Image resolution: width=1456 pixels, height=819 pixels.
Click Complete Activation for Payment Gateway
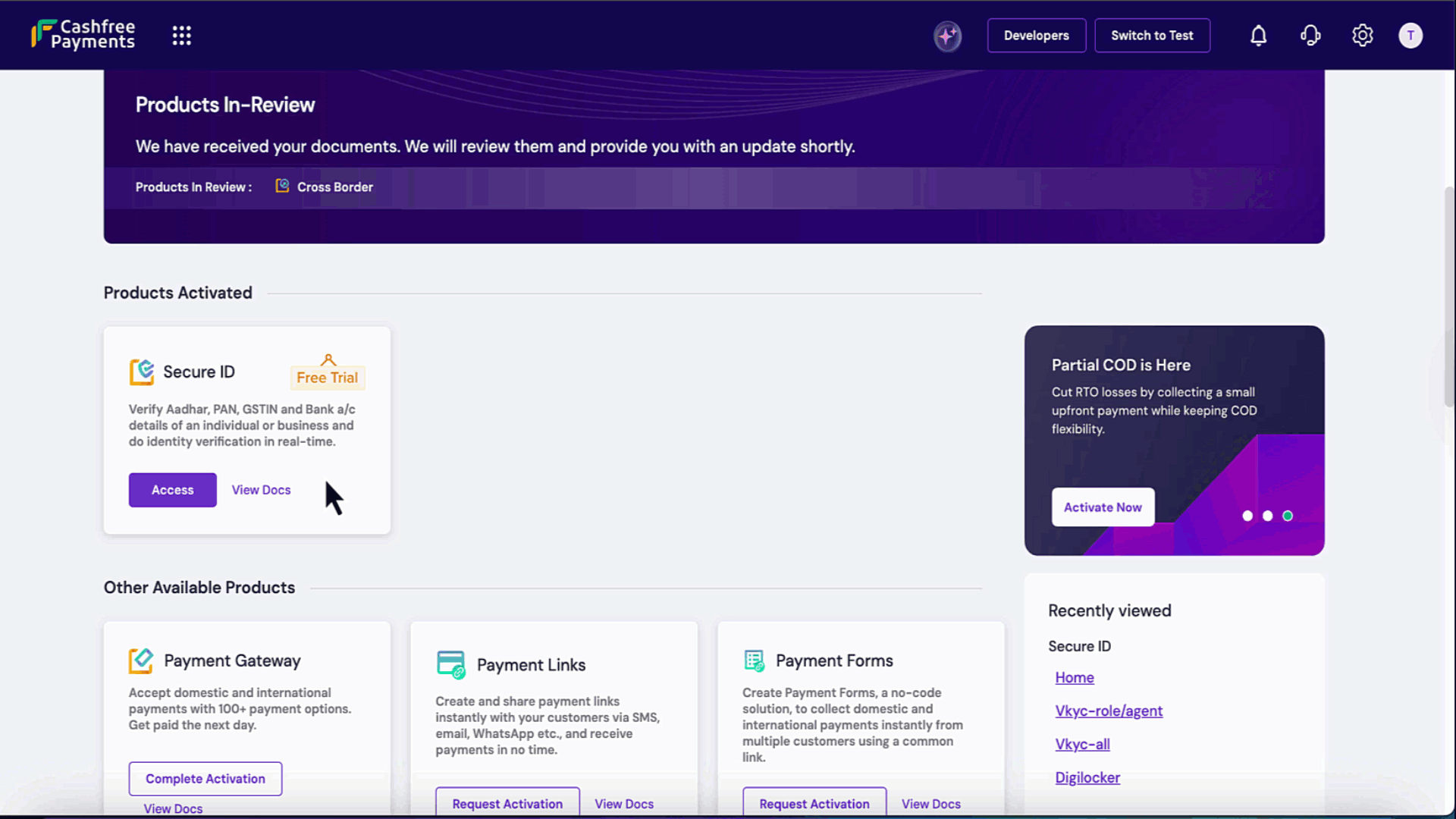(206, 779)
